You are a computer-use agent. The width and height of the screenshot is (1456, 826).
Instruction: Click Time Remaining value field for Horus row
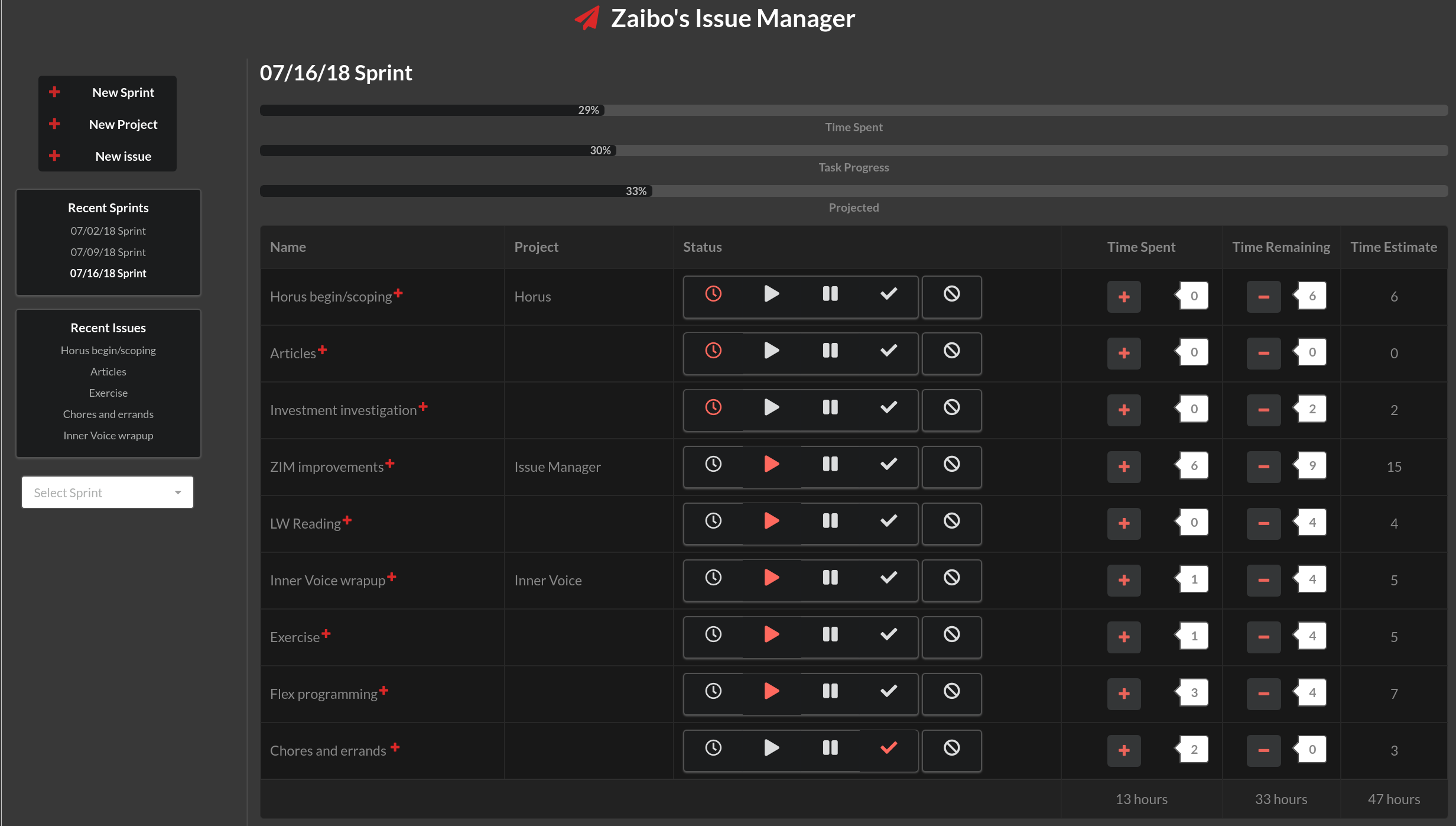click(1312, 296)
